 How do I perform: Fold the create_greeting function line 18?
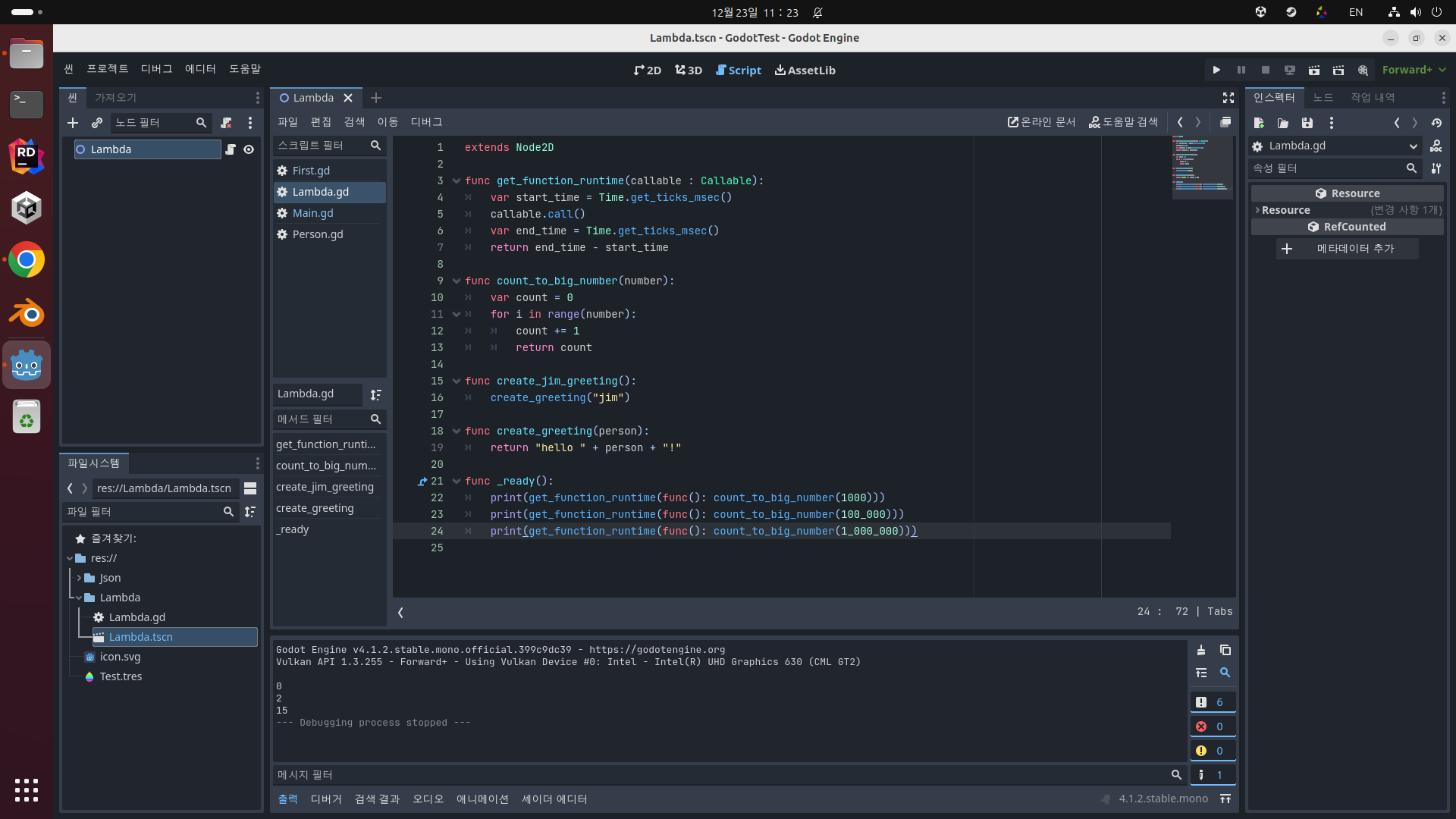pos(457,431)
